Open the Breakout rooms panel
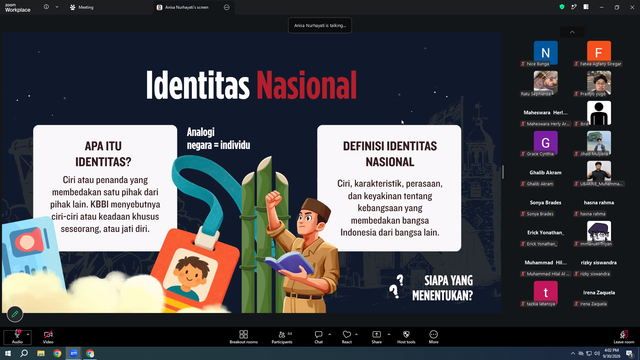The image size is (640, 360). point(244,337)
